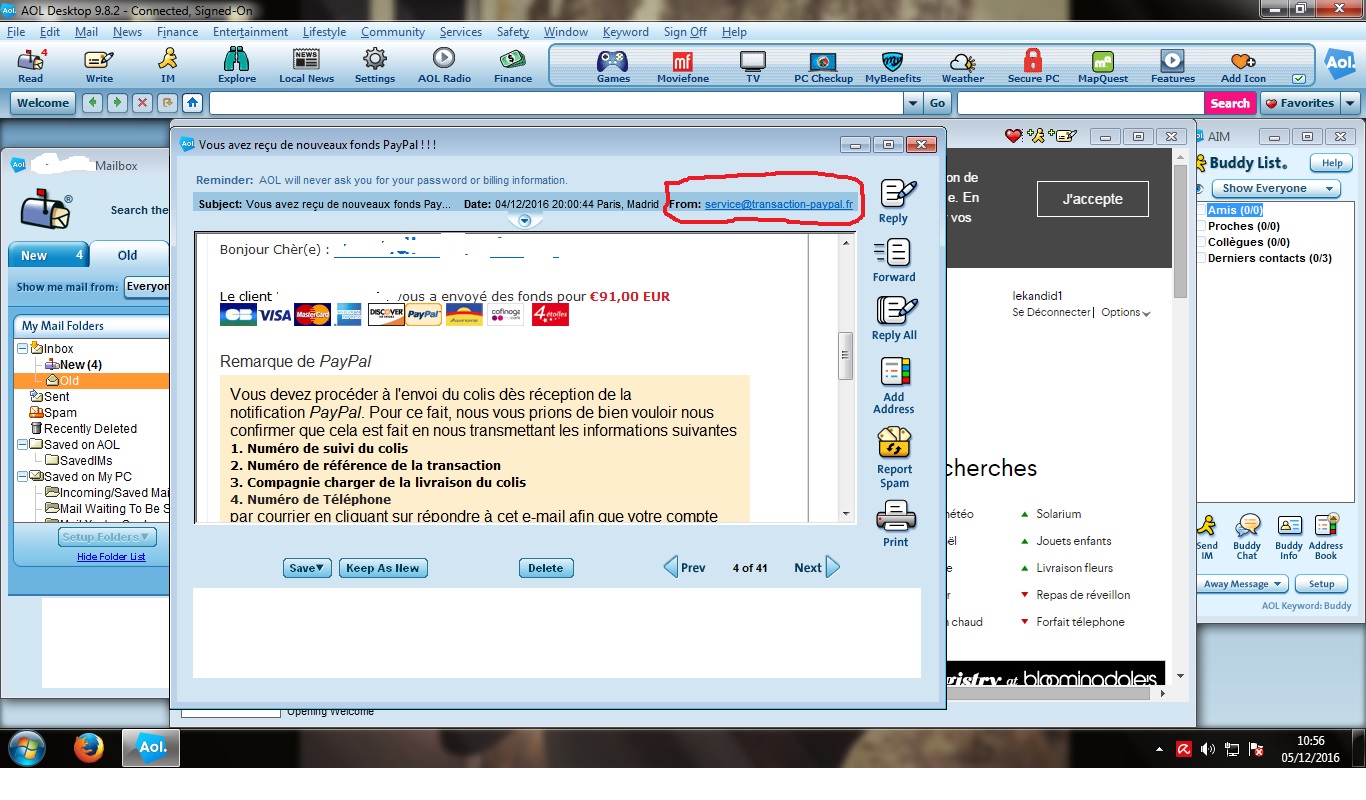Open the Finance toolbar icon
Screen dimensions: 1366x800
(x=513, y=66)
